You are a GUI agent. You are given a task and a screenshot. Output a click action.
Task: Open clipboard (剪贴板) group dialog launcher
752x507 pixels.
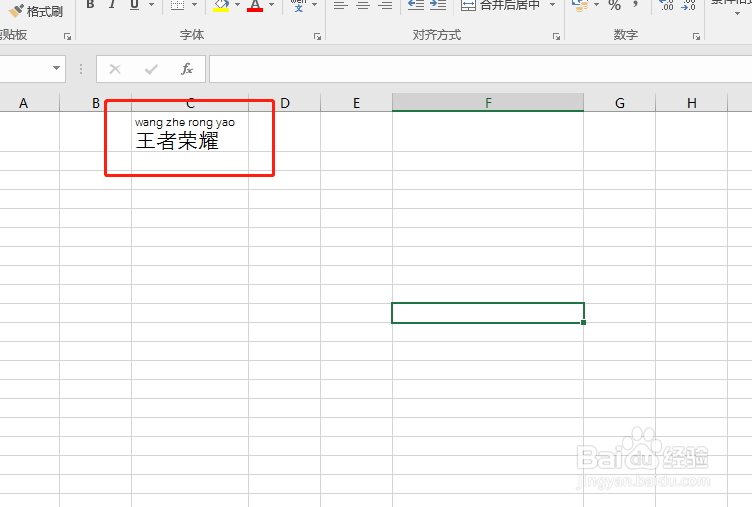tap(68, 36)
